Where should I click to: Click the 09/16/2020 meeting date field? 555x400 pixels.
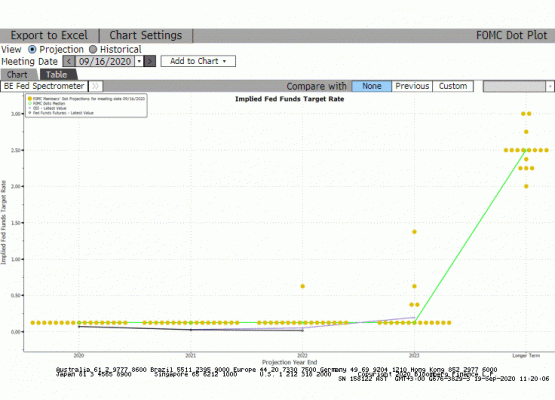point(105,61)
